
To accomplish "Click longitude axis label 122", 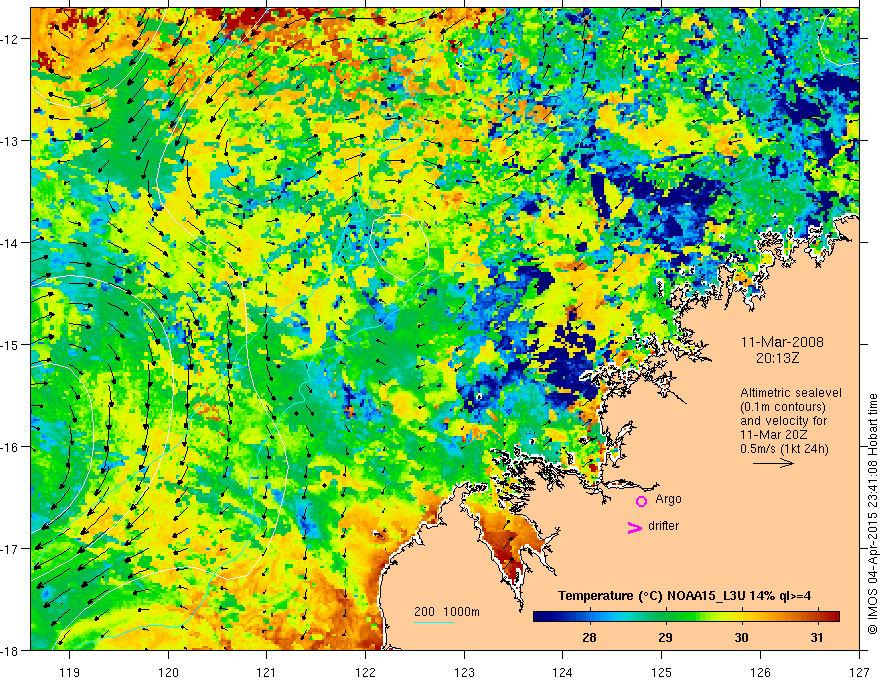I will tap(365, 672).
